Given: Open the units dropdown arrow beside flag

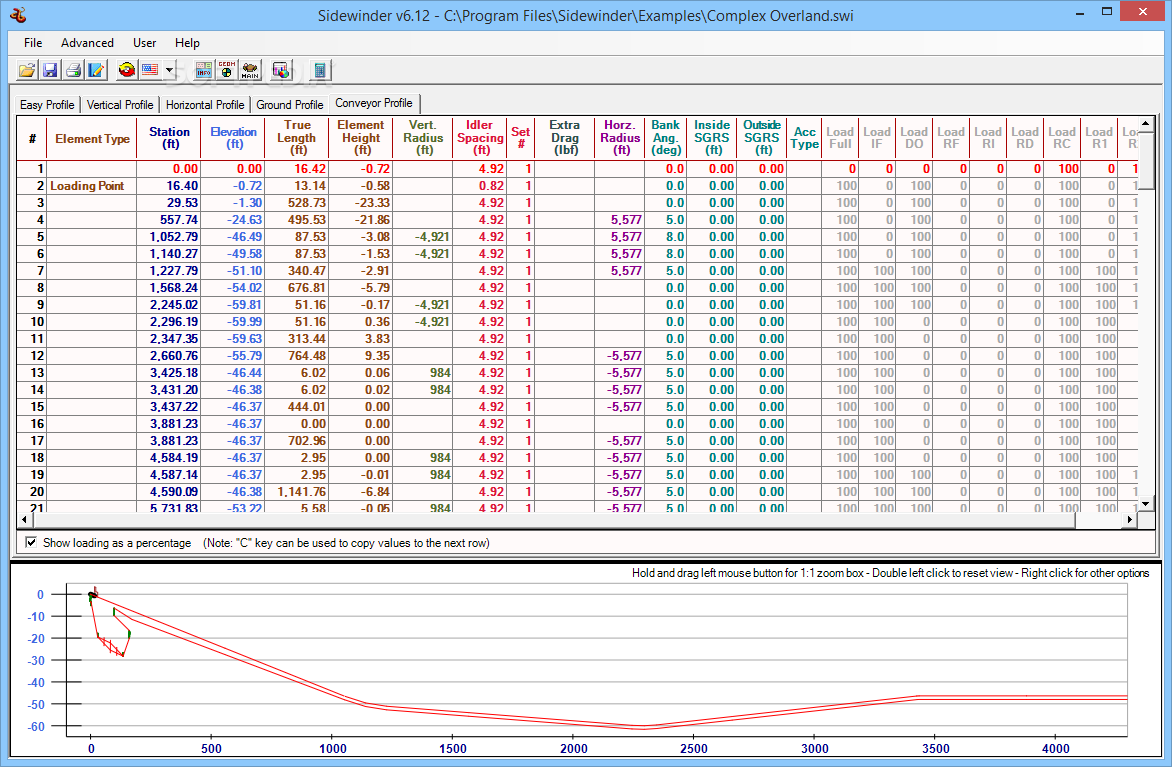Looking at the screenshot, I should (170, 70).
